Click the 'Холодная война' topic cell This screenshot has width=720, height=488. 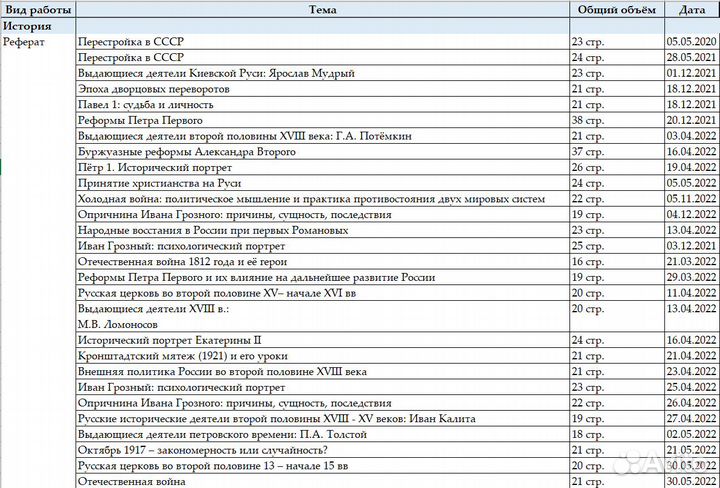tap(322, 199)
